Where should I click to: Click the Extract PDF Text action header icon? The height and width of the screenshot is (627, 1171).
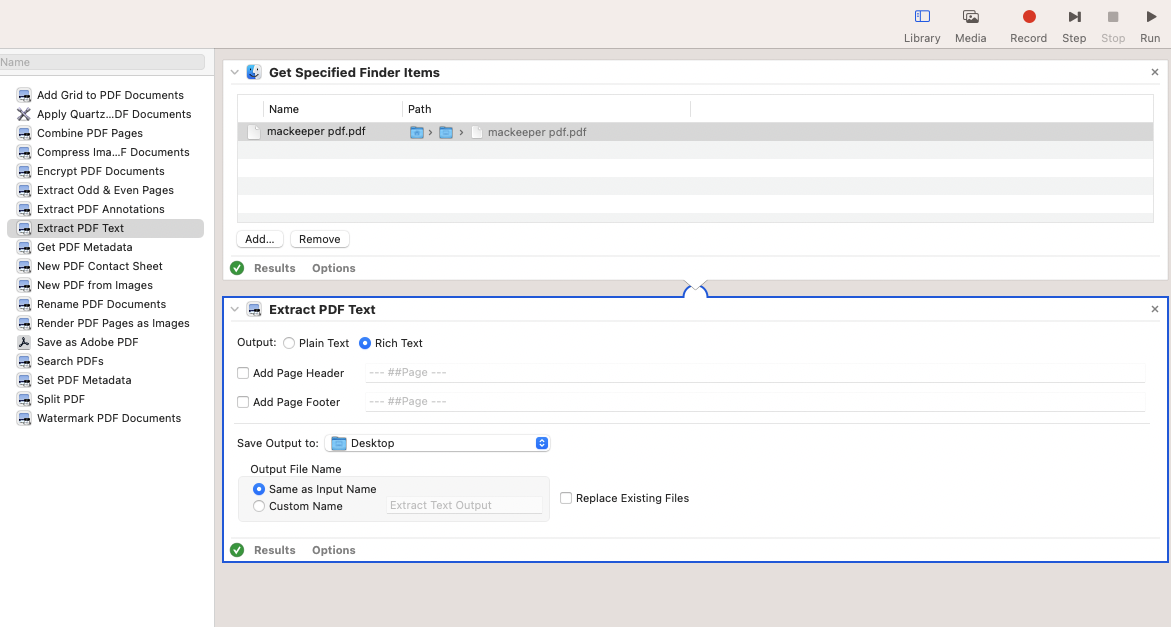tap(254, 310)
